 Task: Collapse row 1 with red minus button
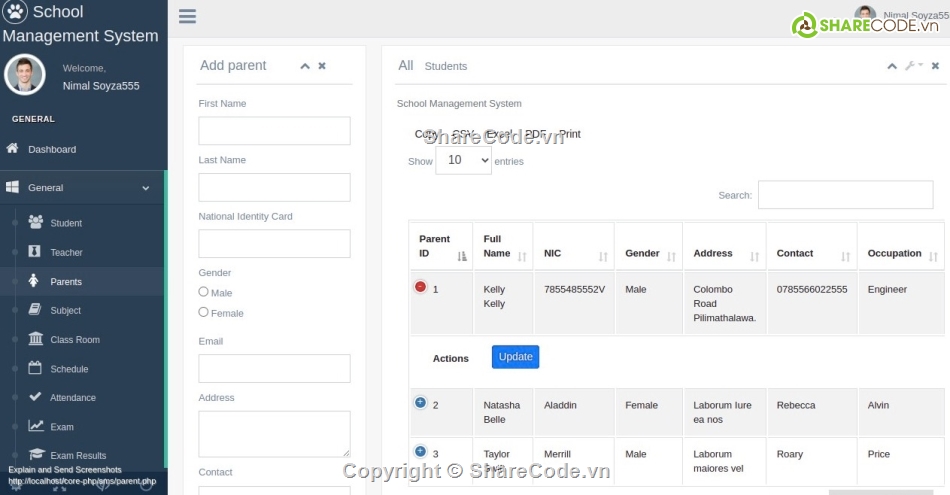click(x=420, y=287)
